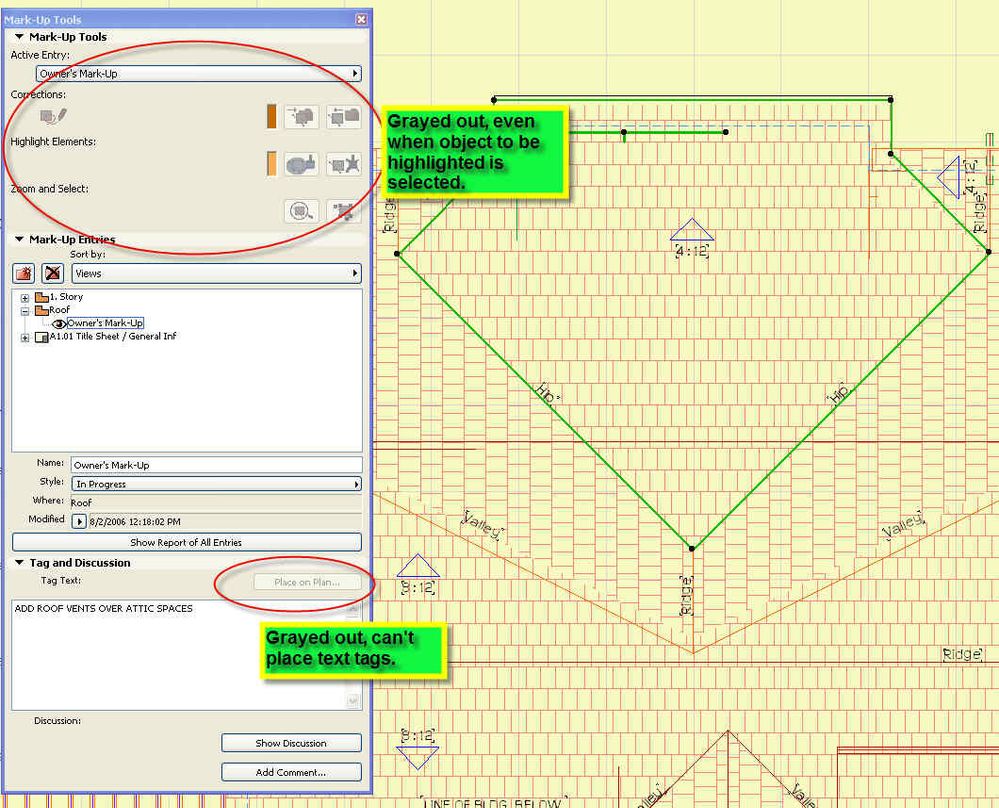This screenshot has height=808, width=999.
Task: Click the Highlight Selected Elements icon
Action: [301, 164]
